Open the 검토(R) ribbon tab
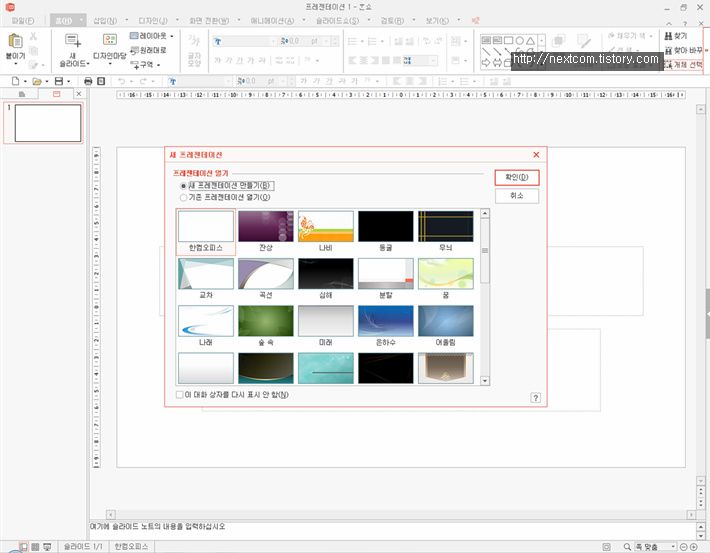This screenshot has width=710, height=553. [392, 21]
